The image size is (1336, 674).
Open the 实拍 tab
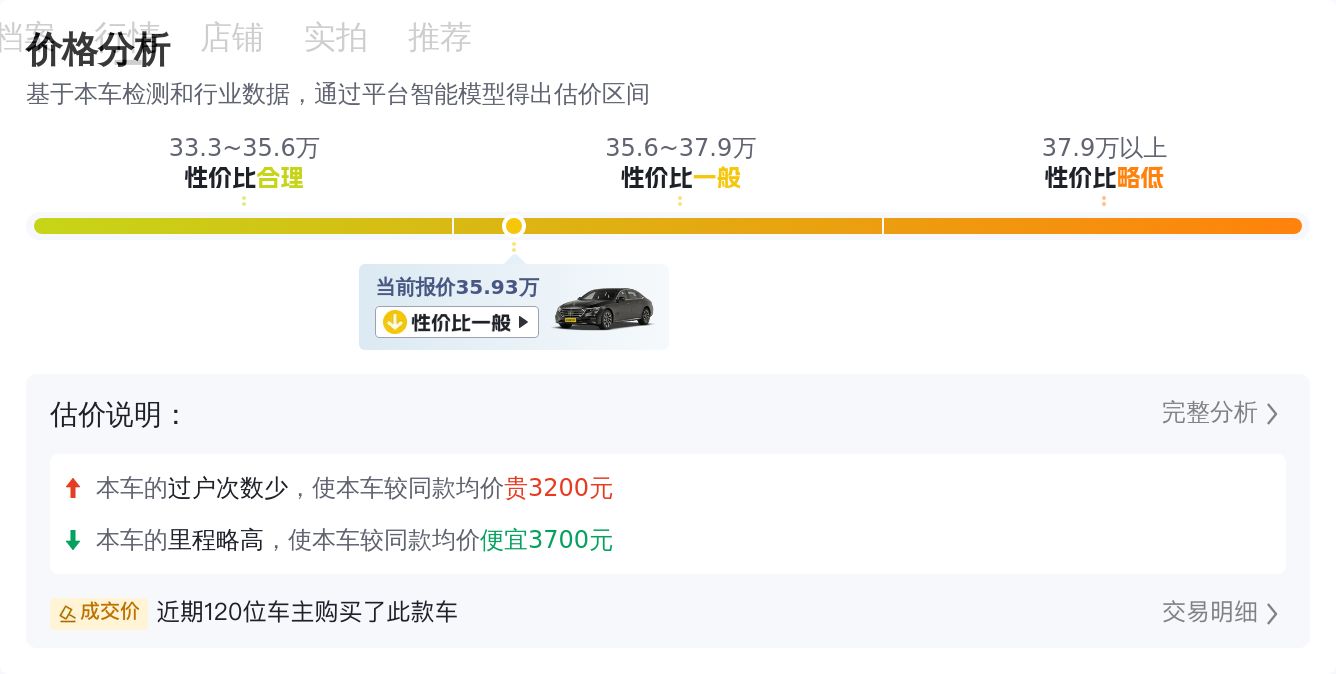point(336,38)
